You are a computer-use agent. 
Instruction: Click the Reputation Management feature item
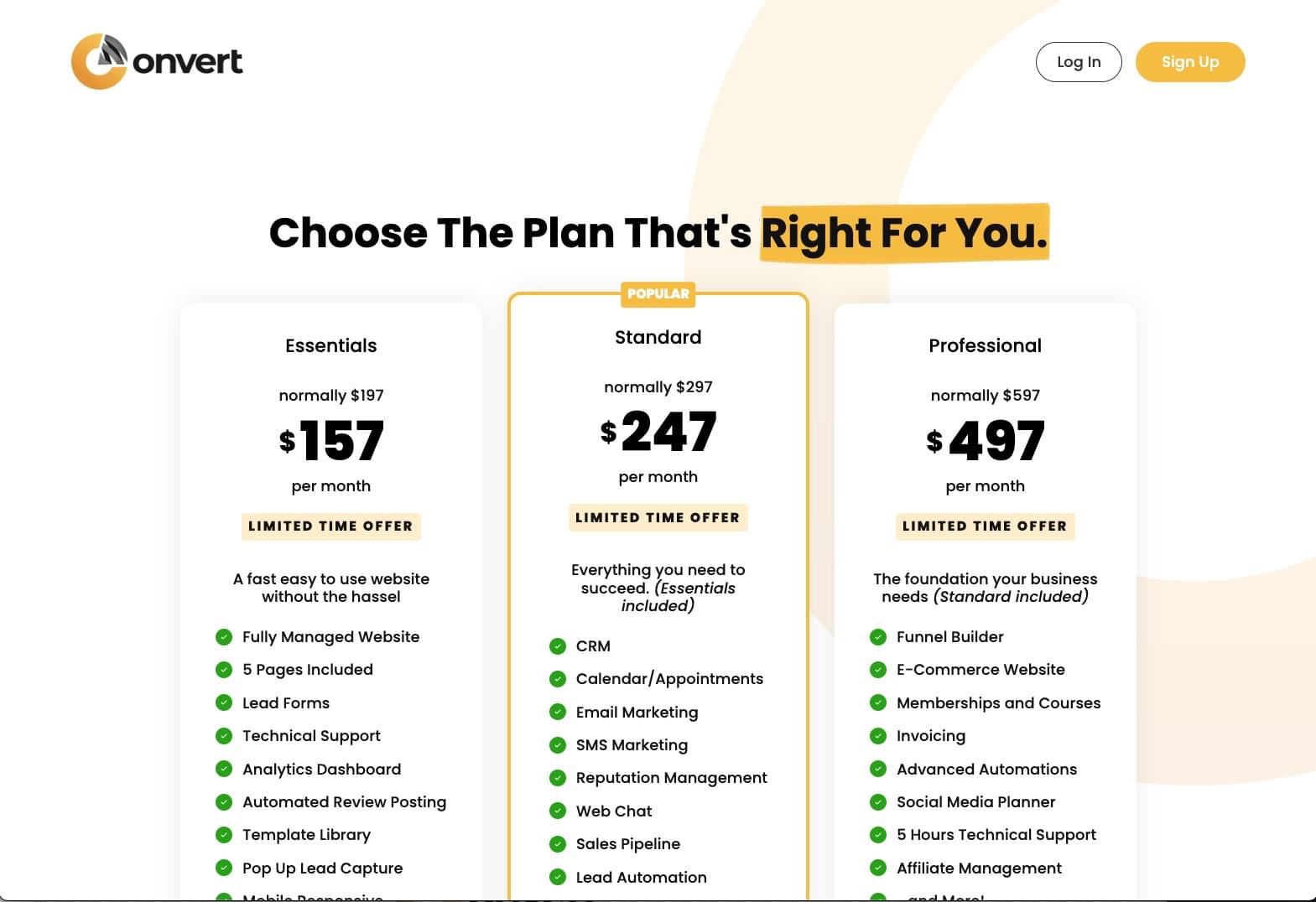pyautogui.click(x=671, y=778)
